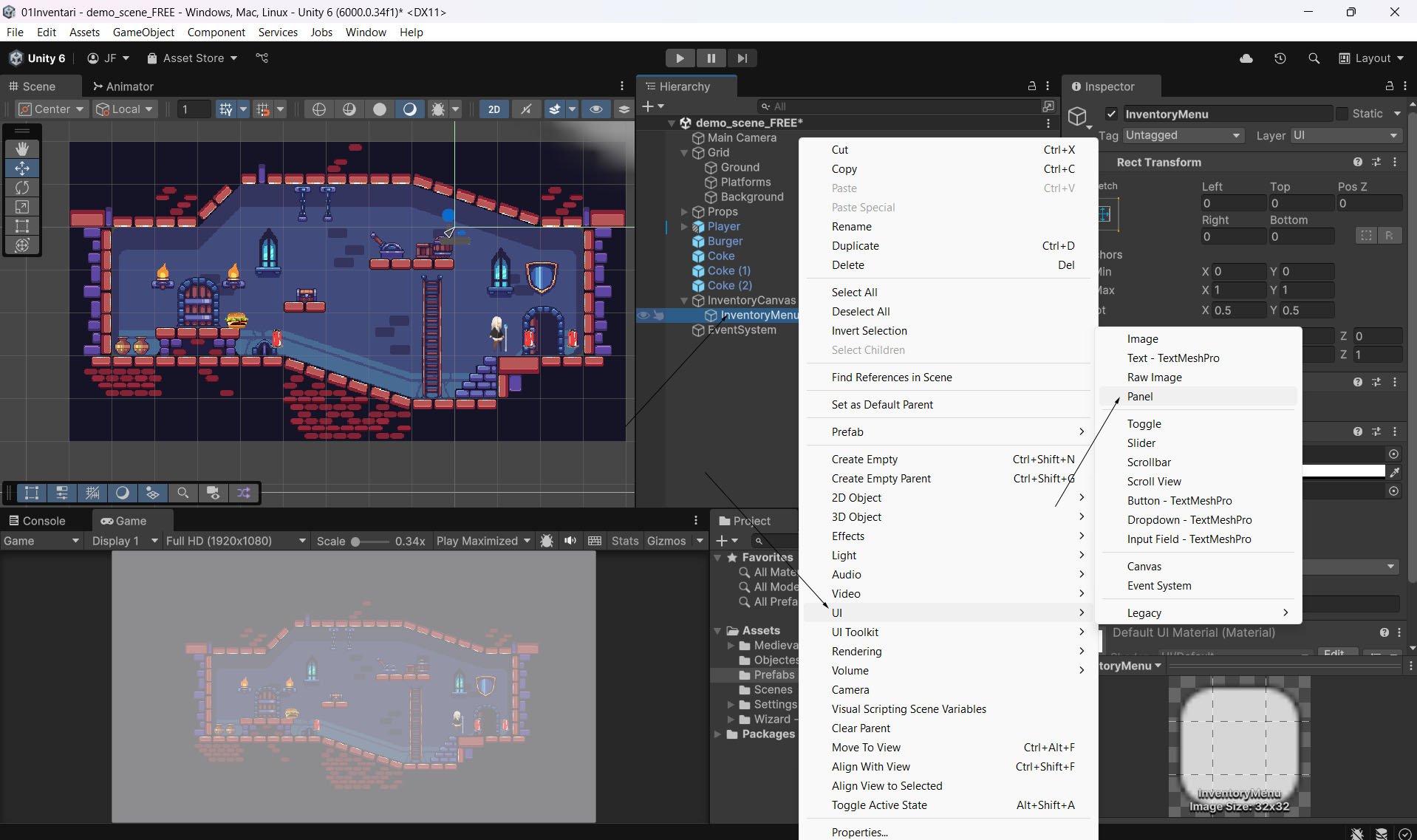Mute audio in the Game view
This screenshot has height=840, width=1417.
(x=570, y=541)
